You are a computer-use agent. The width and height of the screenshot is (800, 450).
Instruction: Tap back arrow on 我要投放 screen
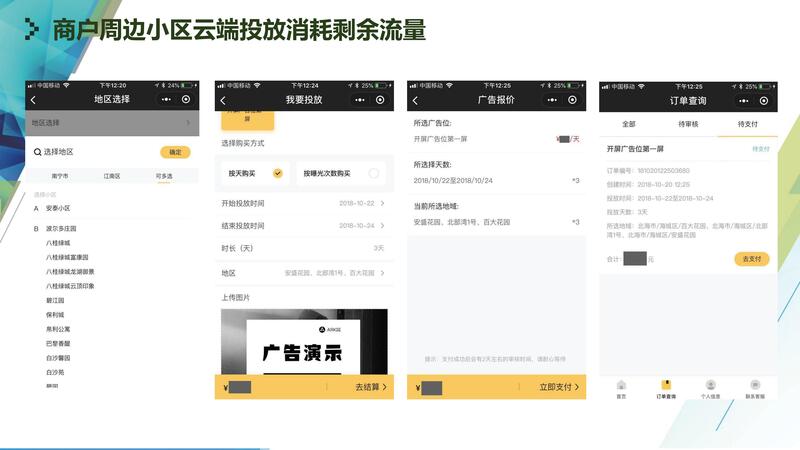point(223,100)
